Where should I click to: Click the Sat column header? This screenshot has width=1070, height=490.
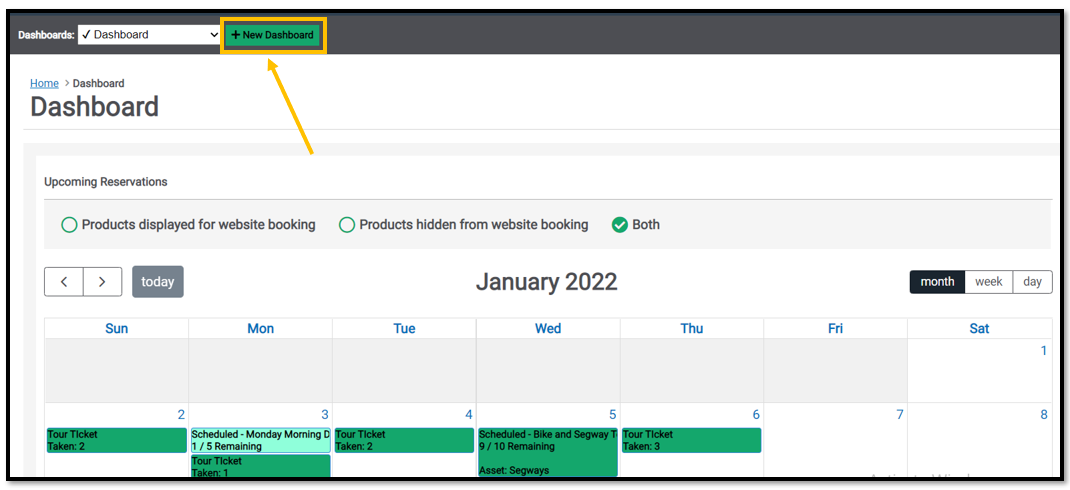[979, 328]
